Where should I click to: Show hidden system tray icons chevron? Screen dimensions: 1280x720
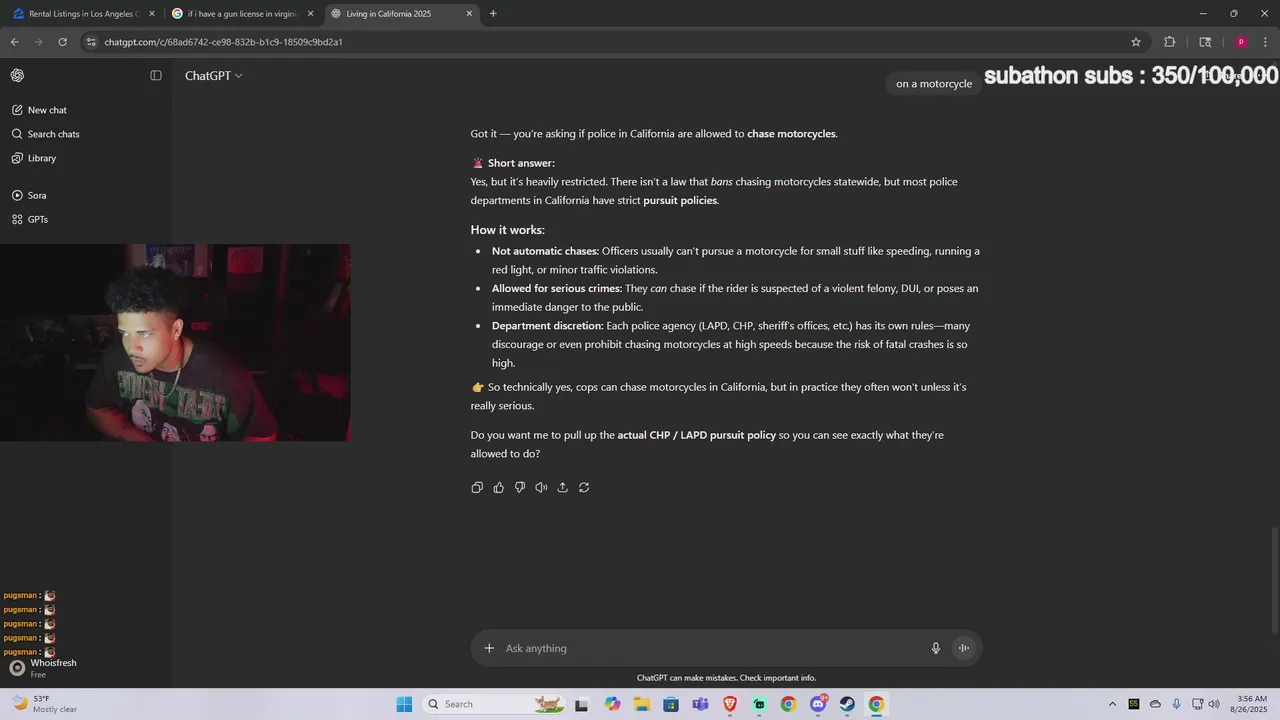click(x=1112, y=704)
